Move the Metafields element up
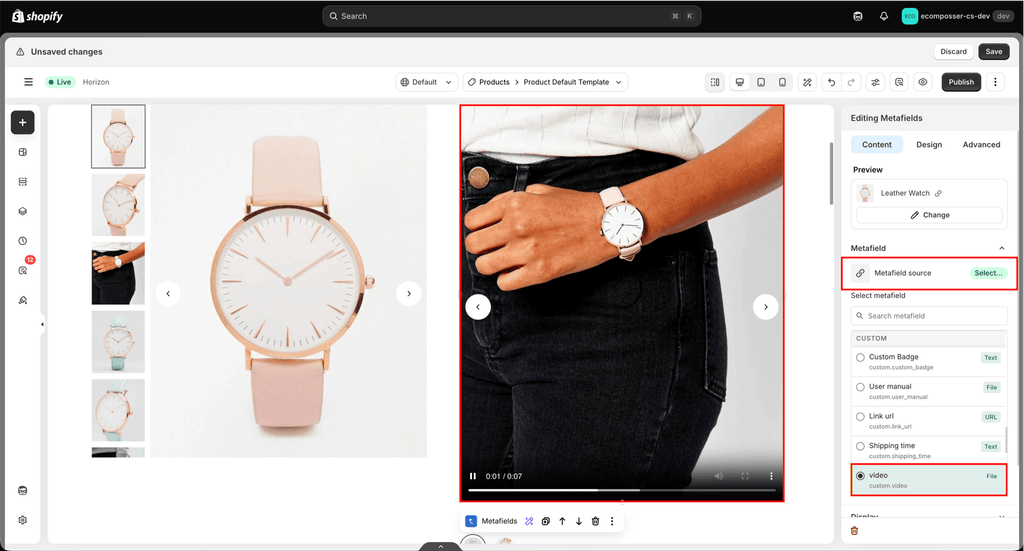The width and height of the screenshot is (1024, 551). pyautogui.click(x=562, y=521)
